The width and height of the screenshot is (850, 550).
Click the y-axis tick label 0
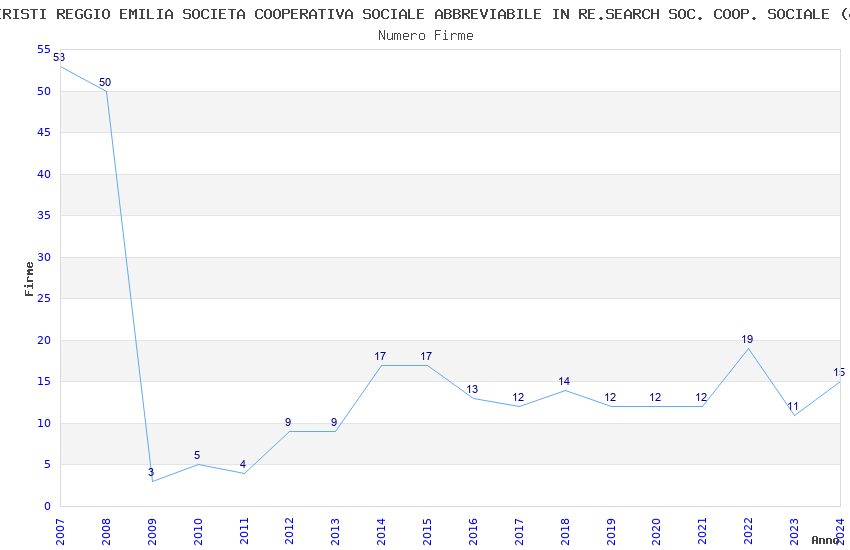tap(48, 506)
